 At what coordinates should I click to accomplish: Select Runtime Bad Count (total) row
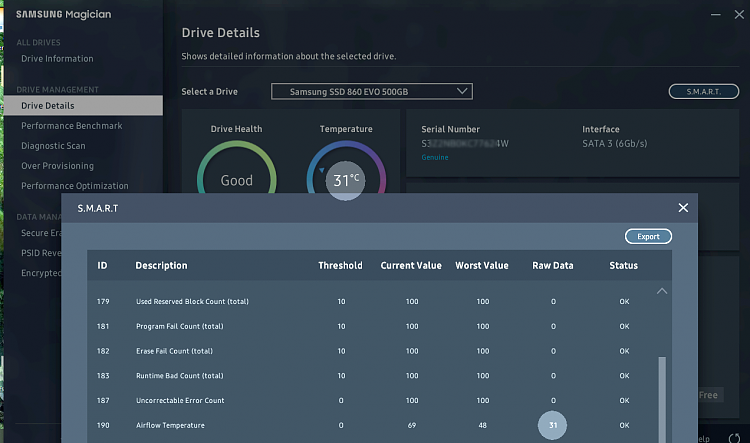click(x=372, y=376)
